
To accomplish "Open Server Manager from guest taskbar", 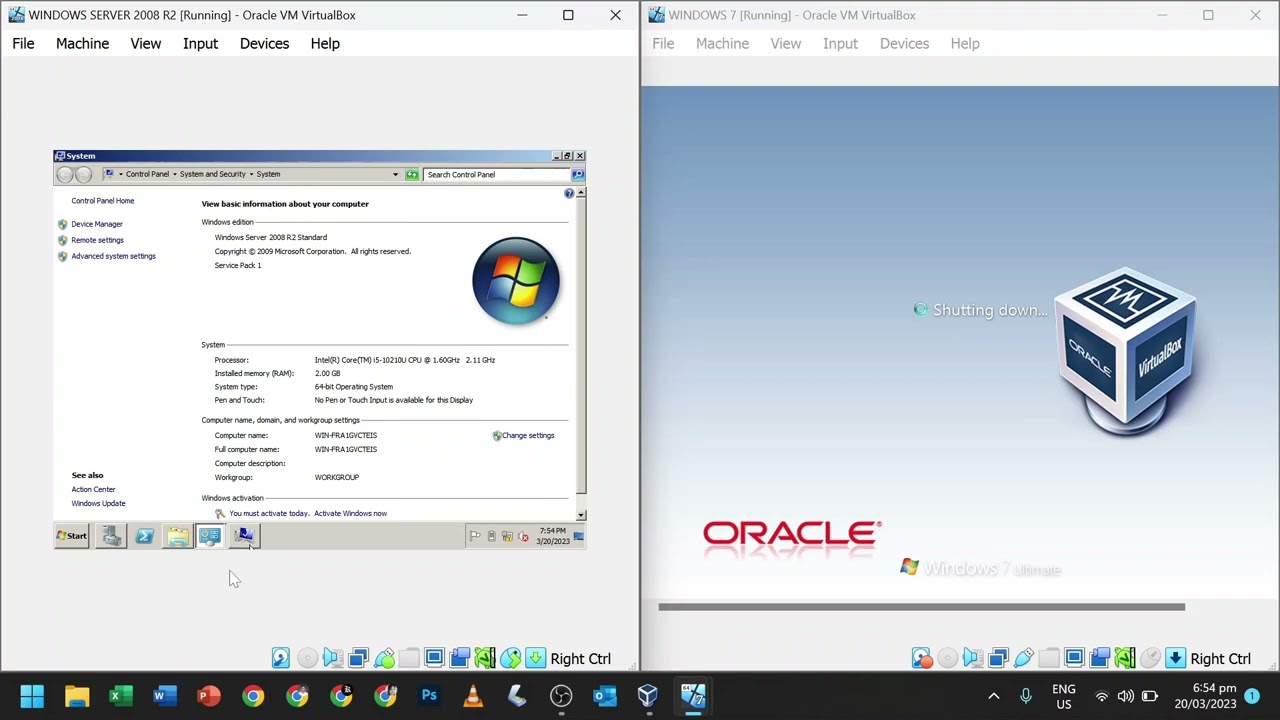I will click(x=111, y=537).
